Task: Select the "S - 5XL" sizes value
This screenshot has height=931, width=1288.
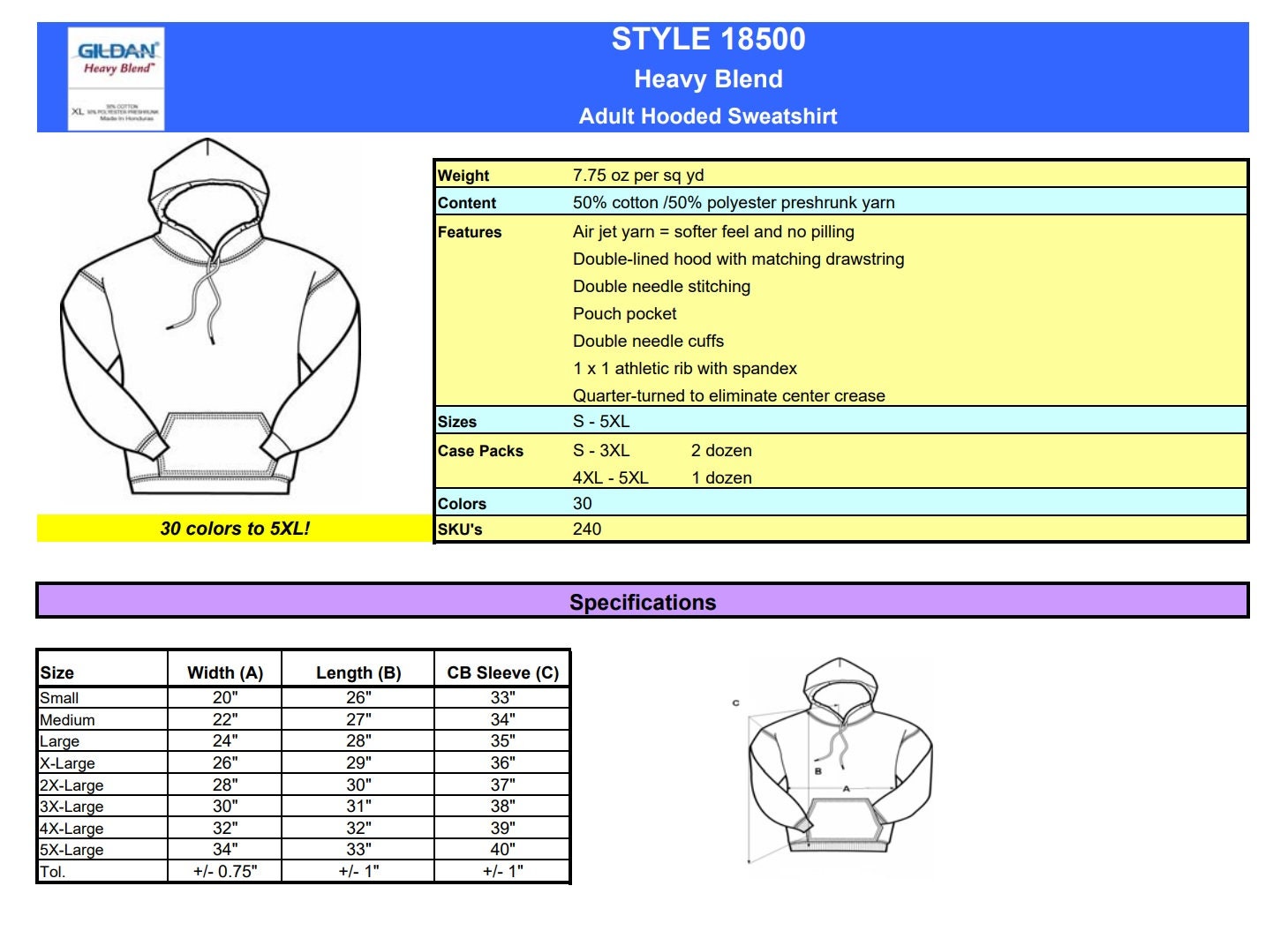Action: click(601, 421)
